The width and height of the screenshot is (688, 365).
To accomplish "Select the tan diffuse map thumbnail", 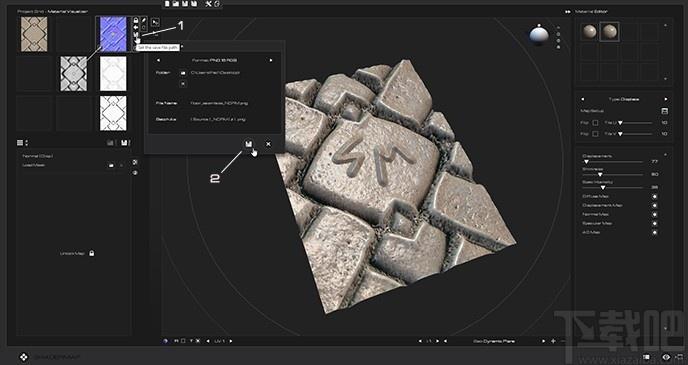I will pos(34,34).
